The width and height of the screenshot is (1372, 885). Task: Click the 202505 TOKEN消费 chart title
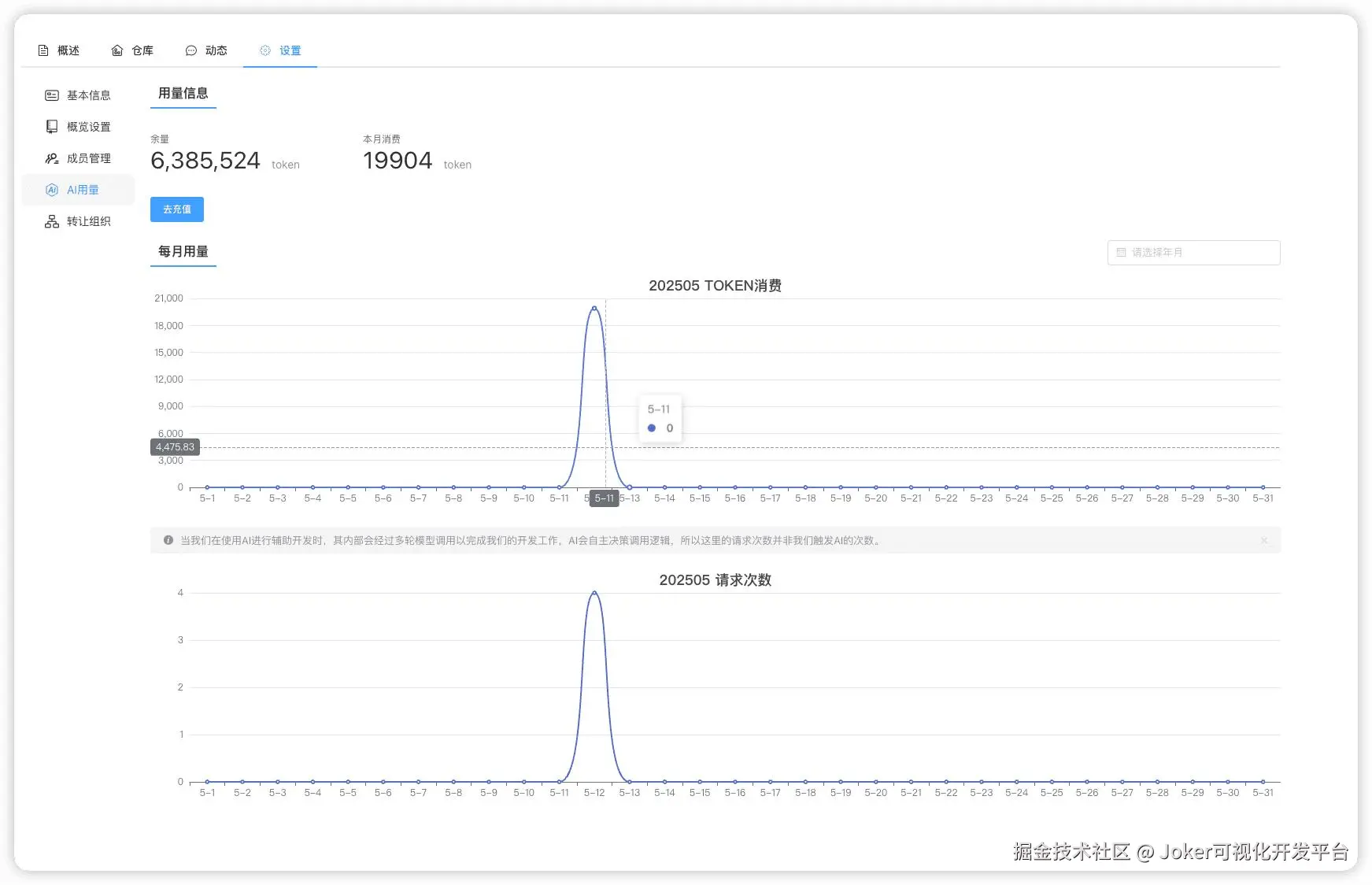715,286
